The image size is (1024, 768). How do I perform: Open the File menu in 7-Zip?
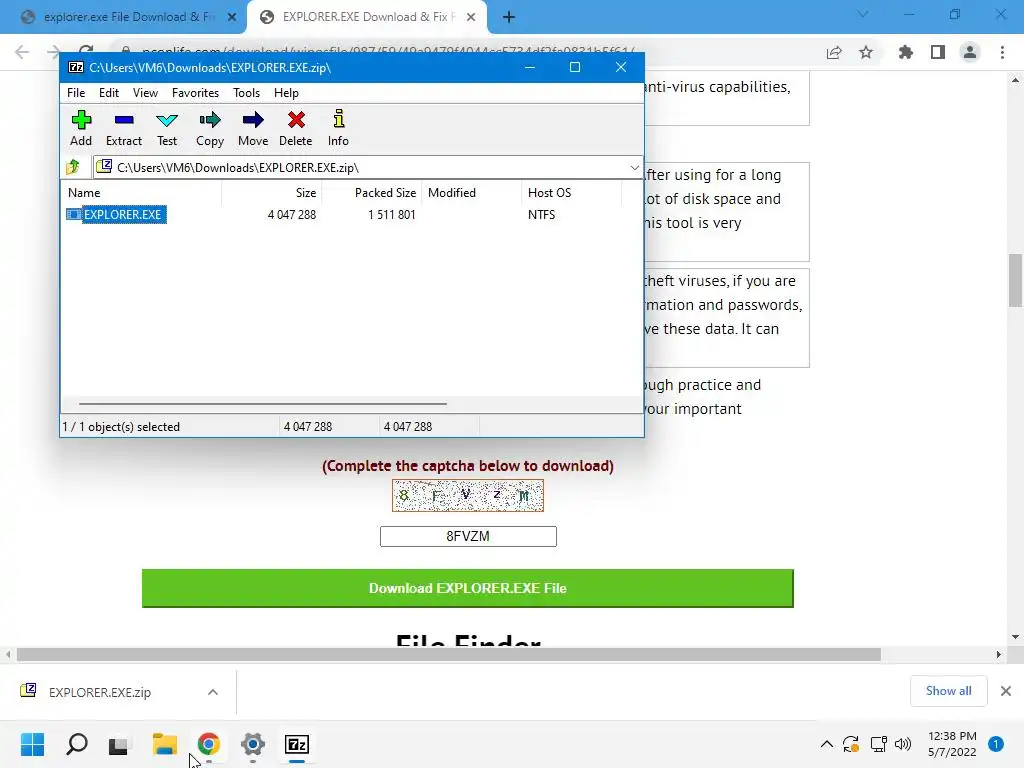point(76,93)
